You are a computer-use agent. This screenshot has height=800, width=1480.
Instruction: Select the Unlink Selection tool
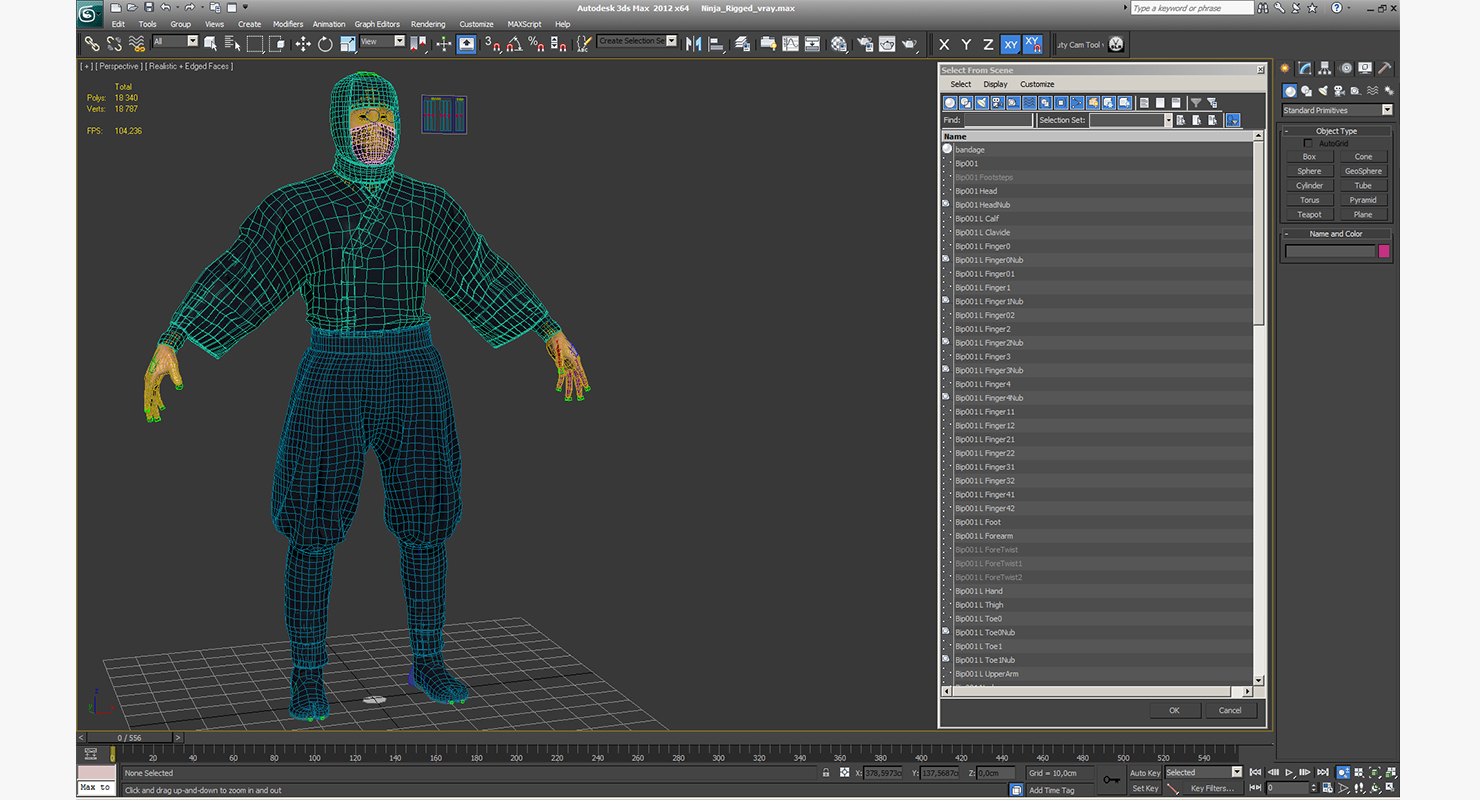[x=114, y=44]
